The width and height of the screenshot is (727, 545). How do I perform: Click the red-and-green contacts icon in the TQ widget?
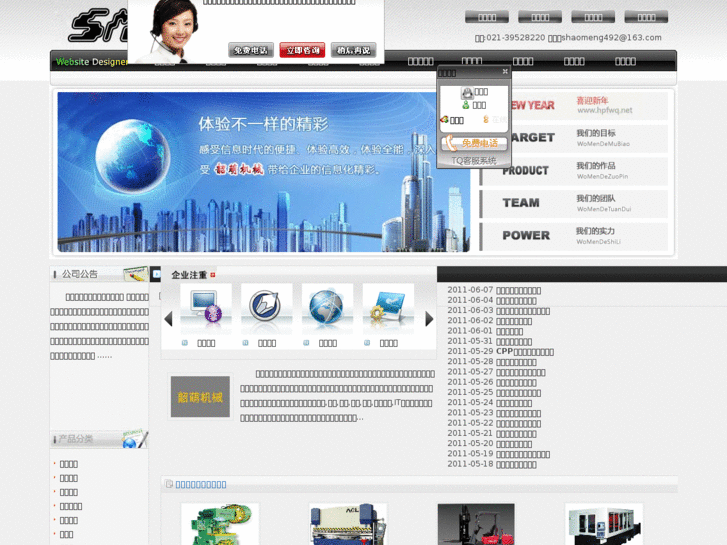click(444, 120)
